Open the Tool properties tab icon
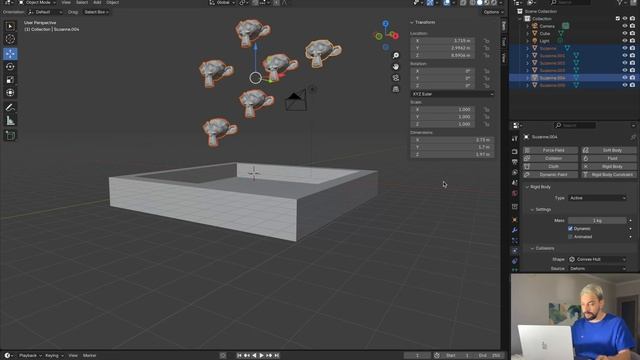This screenshot has height=360, width=640. 515,138
